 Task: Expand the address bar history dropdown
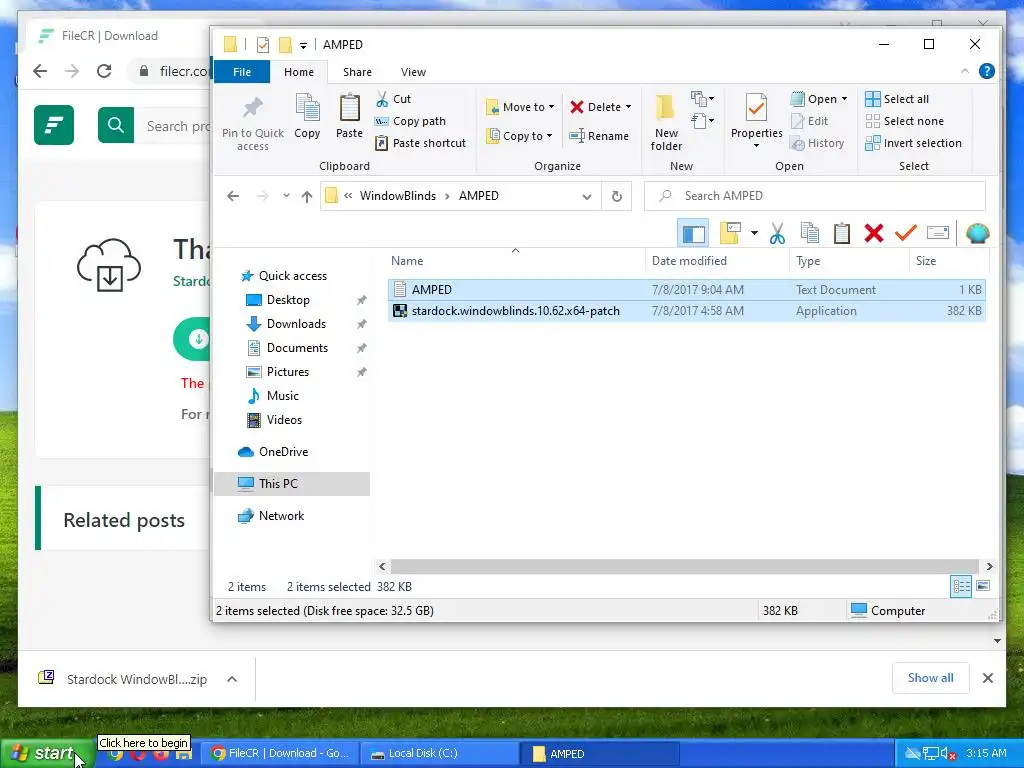pos(586,197)
